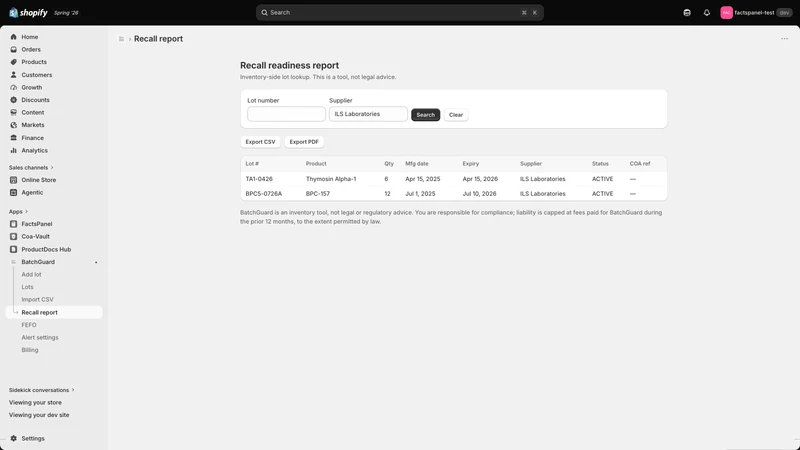The width and height of the screenshot is (800, 450).
Task: Click the search magnifier icon
Action: coord(264,13)
